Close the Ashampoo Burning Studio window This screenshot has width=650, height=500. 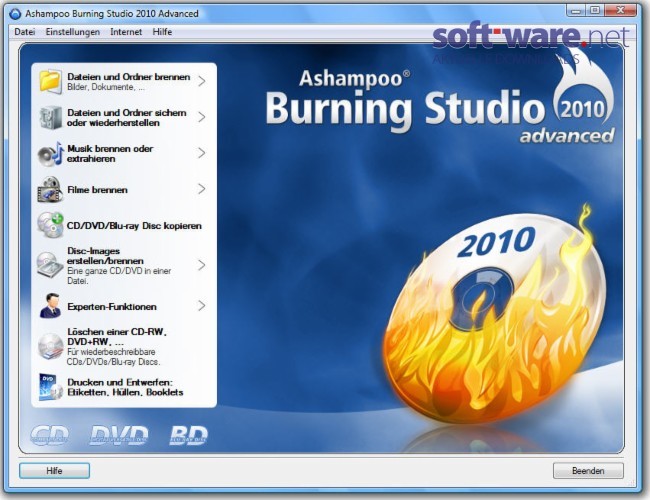click(621, 11)
